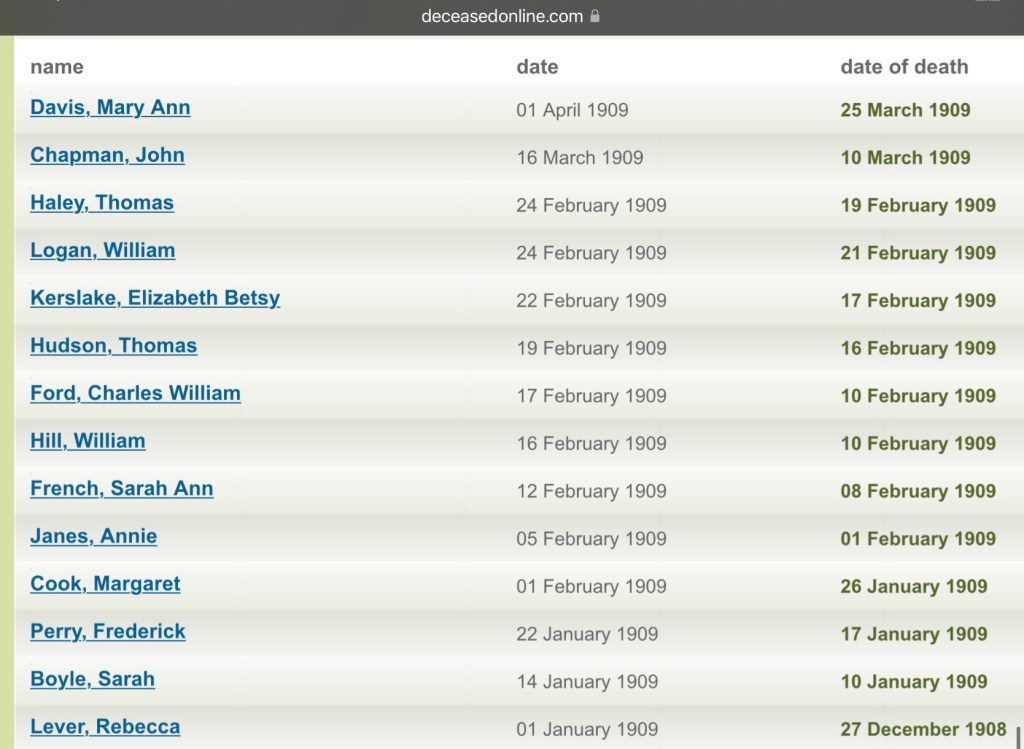Click Hill, William name link
1024x749 pixels.
[x=87, y=441]
